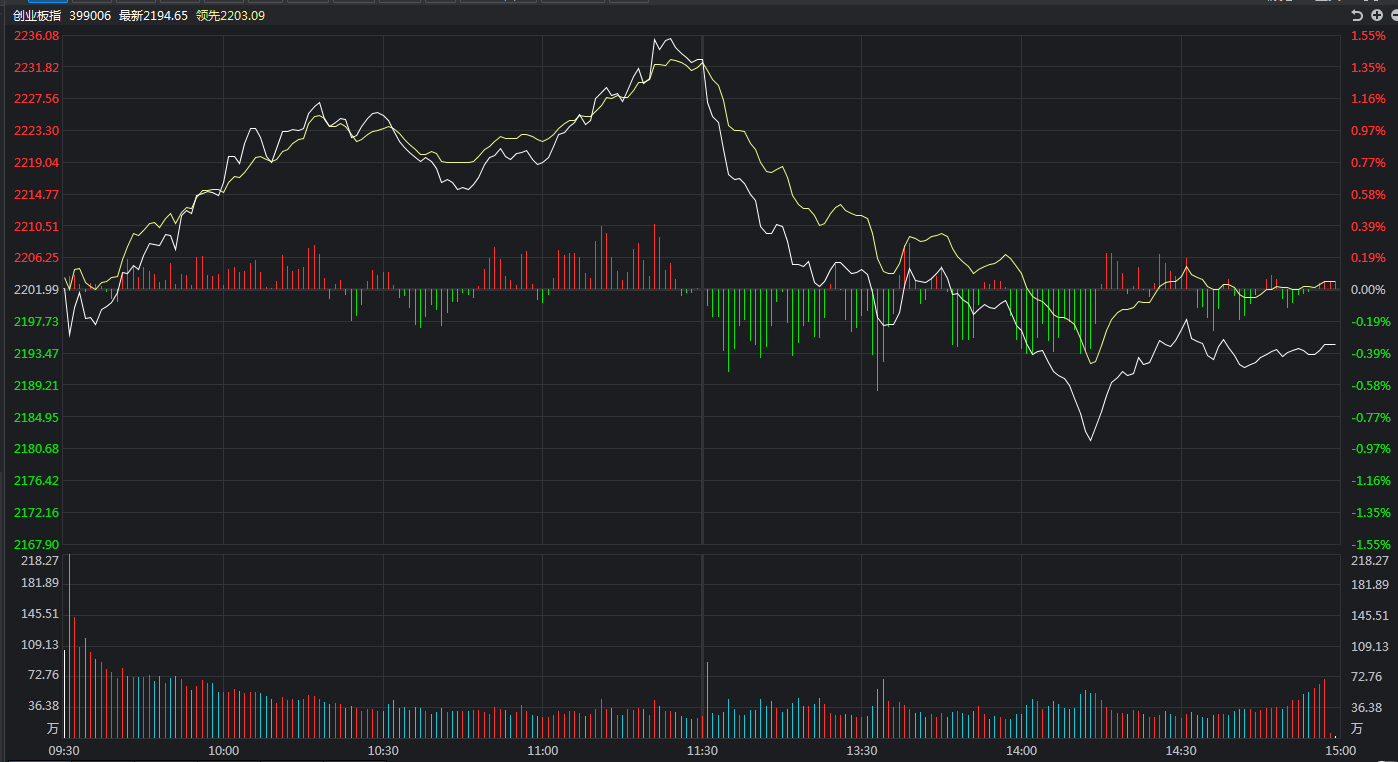The height and width of the screenshot is (762, 1398).
Task: Click the 0.19% percentage label
Action: tap(1369, 258)
